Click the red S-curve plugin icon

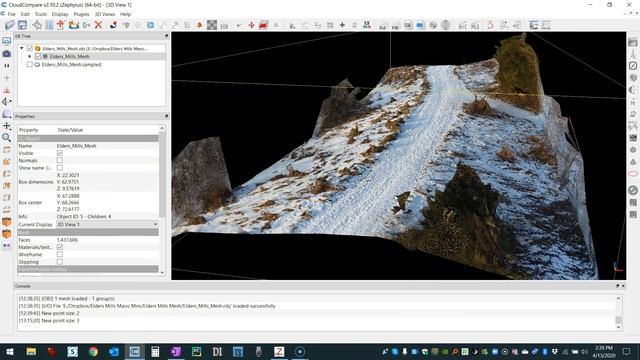click(490, 25)
